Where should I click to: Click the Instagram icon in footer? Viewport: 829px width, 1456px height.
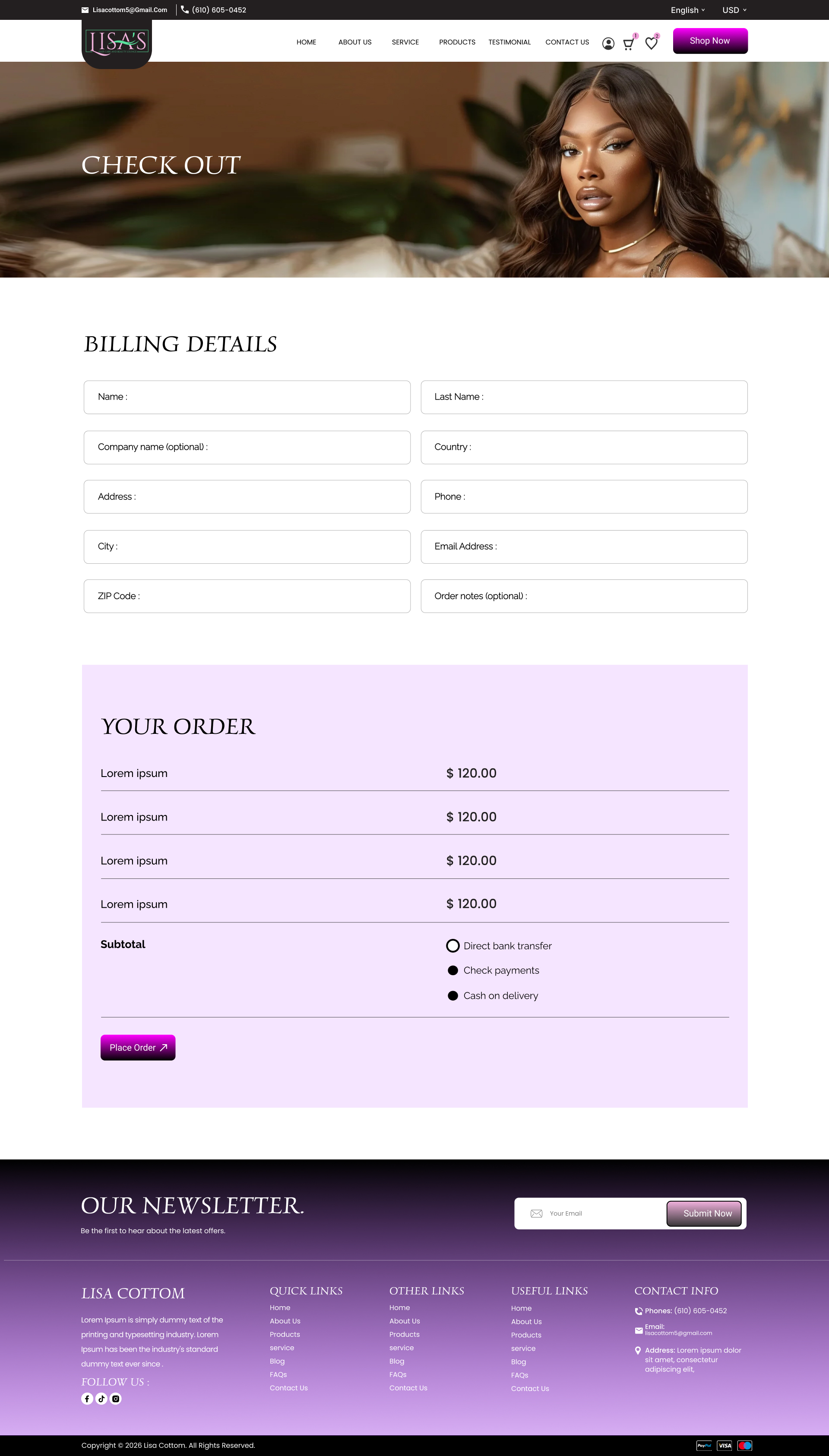point(116,1399)
